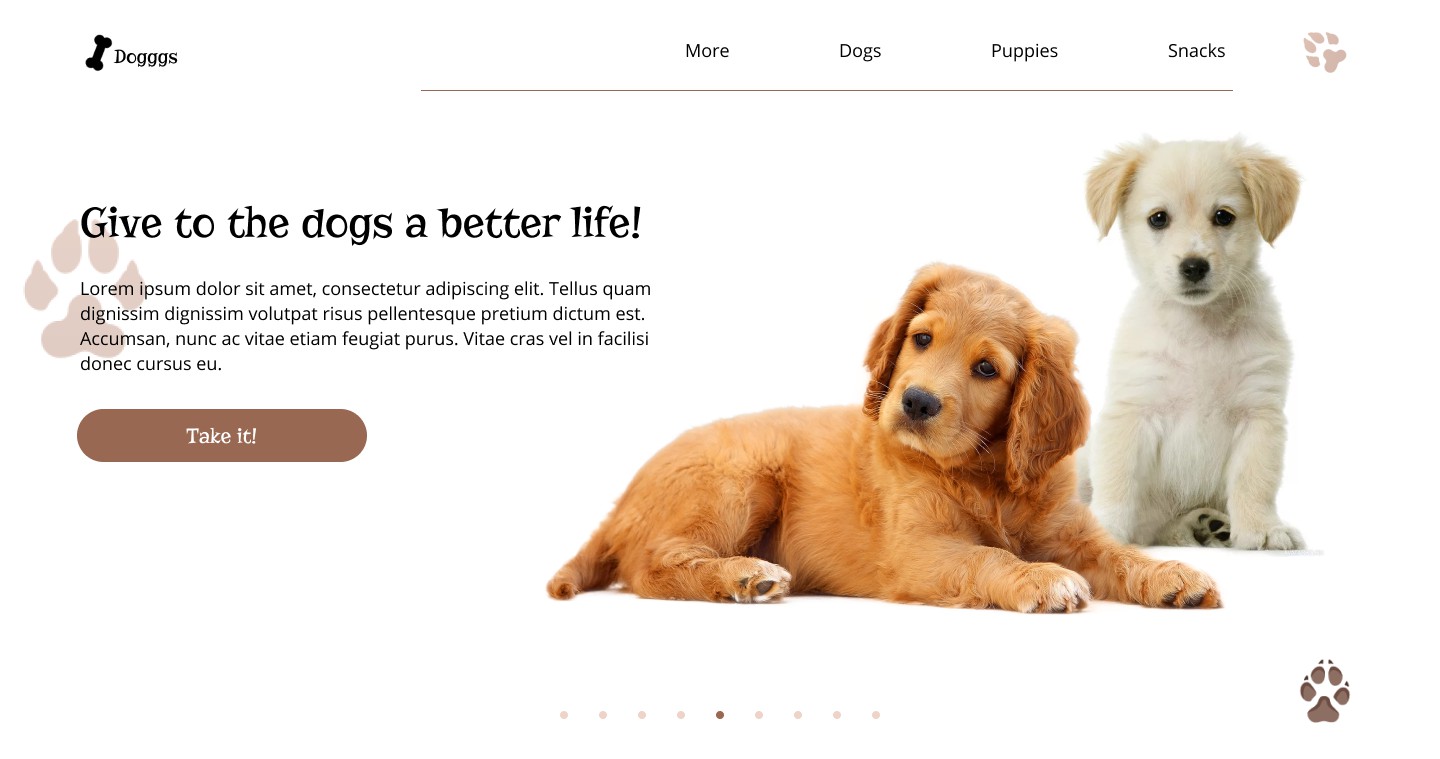Screen dimensions: 1440x759
Task: Select the third carousel dot
Action: click(x=642, y=715)
